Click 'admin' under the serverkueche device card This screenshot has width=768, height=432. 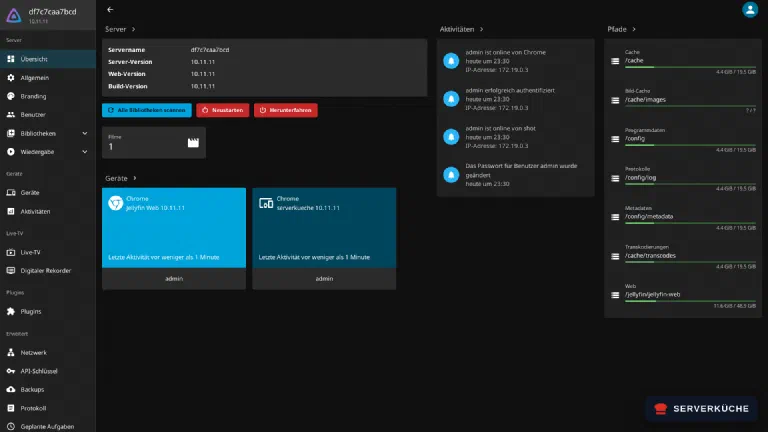click(324, 279)
